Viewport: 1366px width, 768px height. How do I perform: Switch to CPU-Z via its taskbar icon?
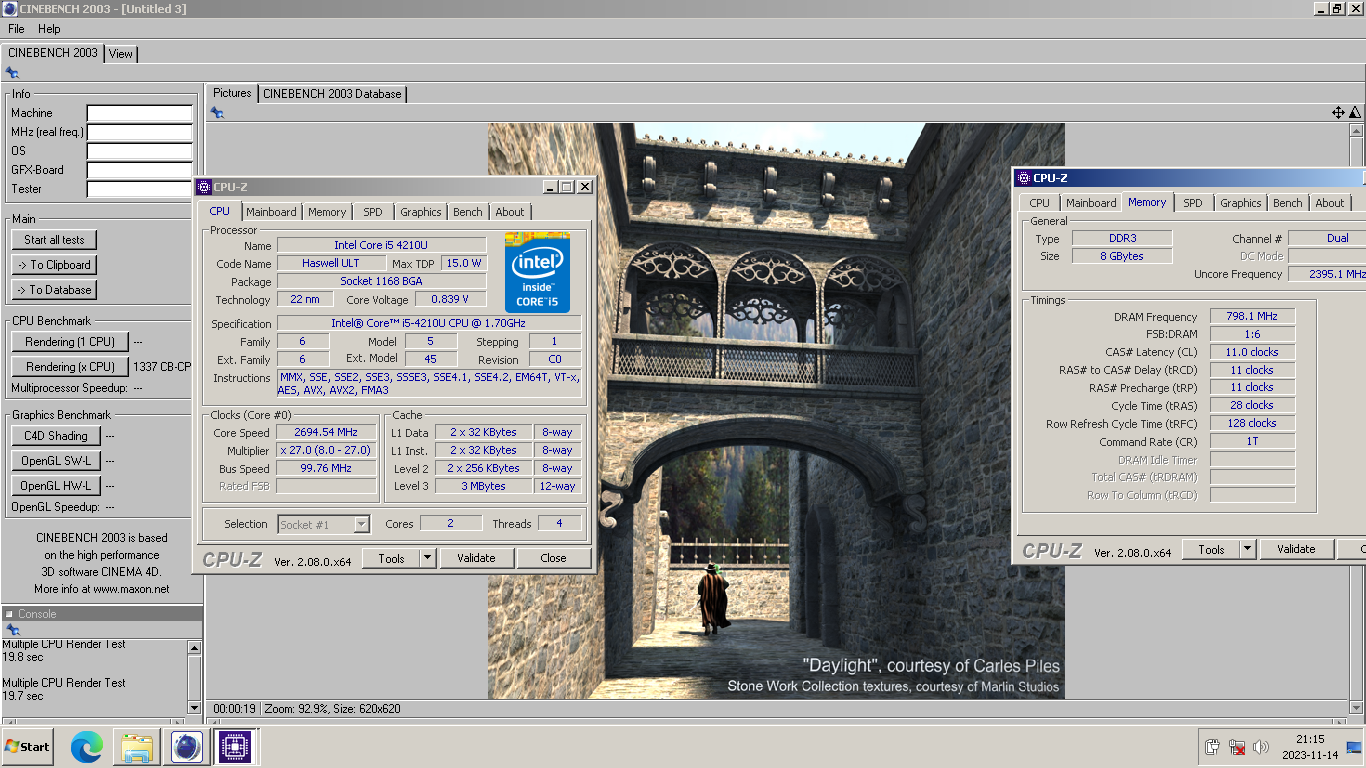pyautogui.click(x=235, y=746)
